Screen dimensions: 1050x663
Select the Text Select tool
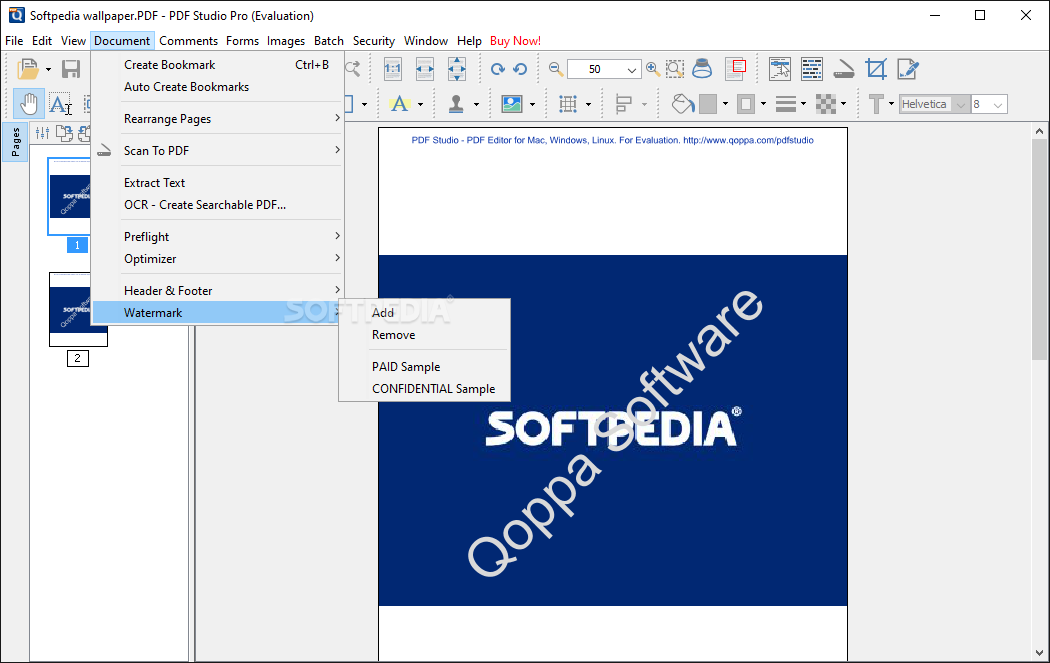60,104
